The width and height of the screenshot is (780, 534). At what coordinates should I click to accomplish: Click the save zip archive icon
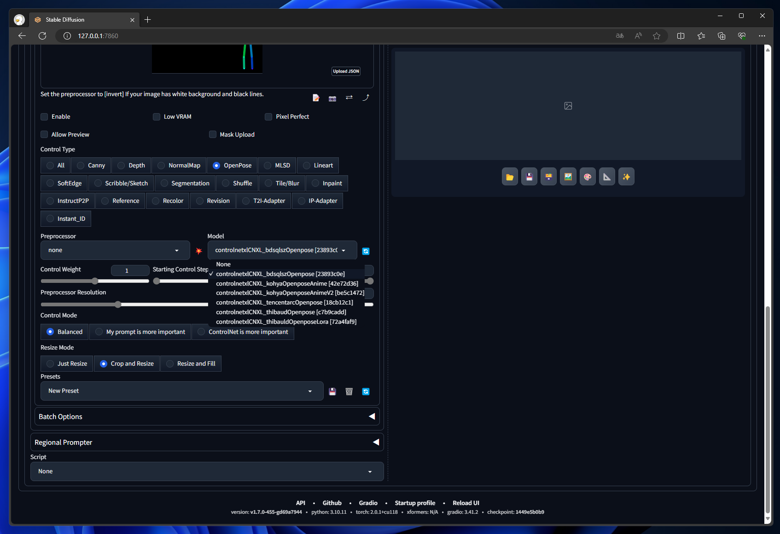point(548,177)
